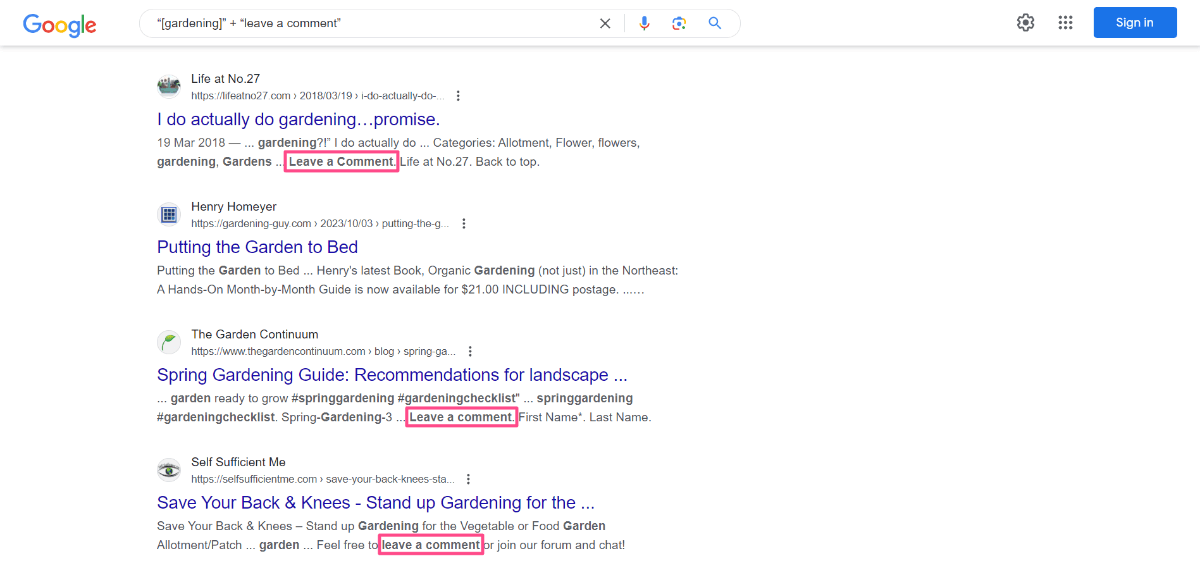
Task: Open more options for Henry Homeyer result
Action: 463,224
